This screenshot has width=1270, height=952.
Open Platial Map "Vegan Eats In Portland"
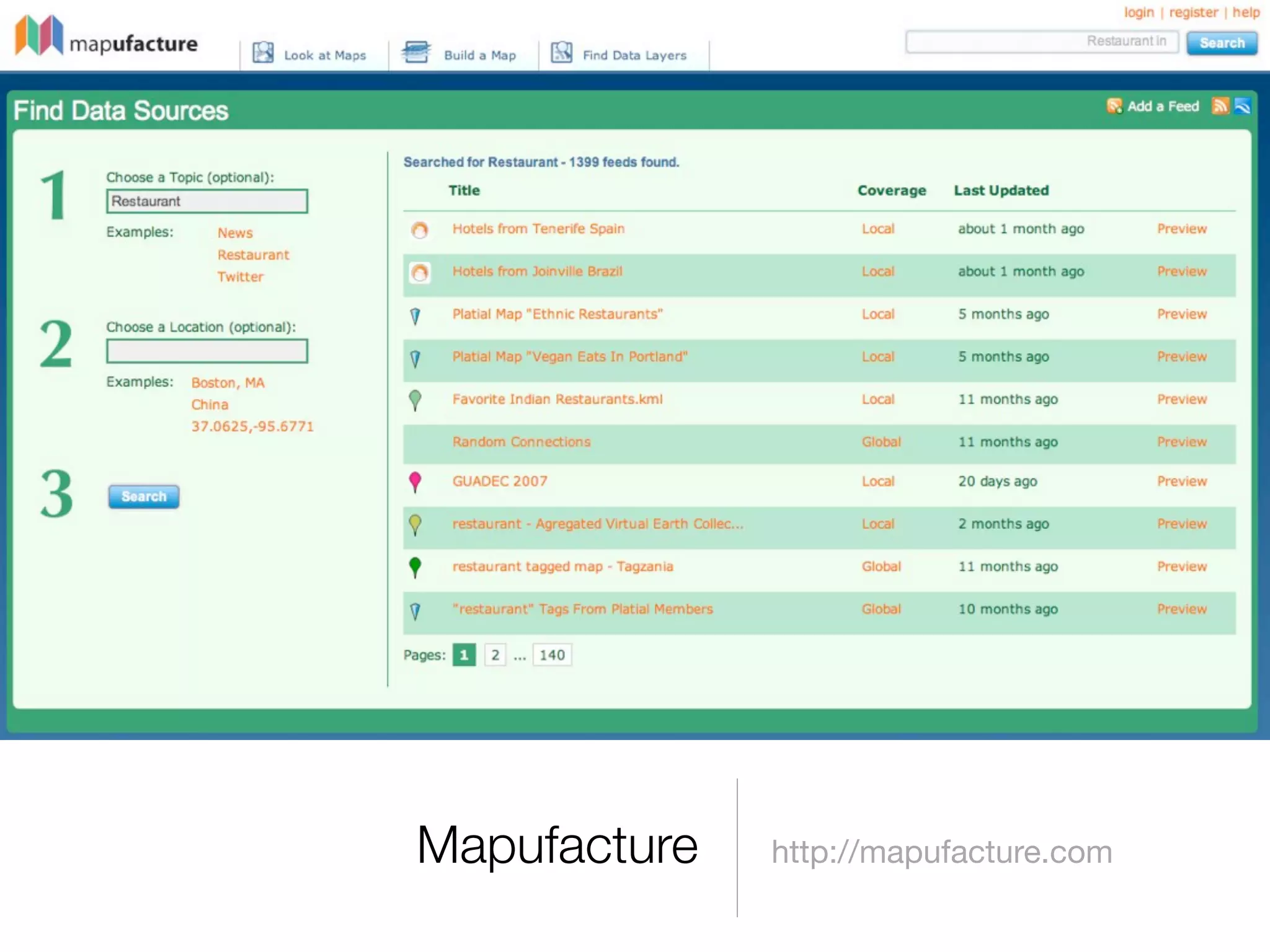coord(570,357)
